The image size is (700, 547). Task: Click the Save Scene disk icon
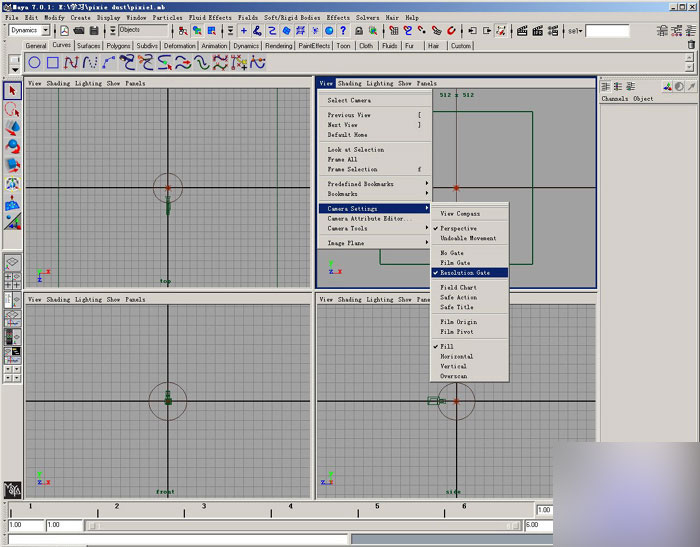[x=94, y=31]
